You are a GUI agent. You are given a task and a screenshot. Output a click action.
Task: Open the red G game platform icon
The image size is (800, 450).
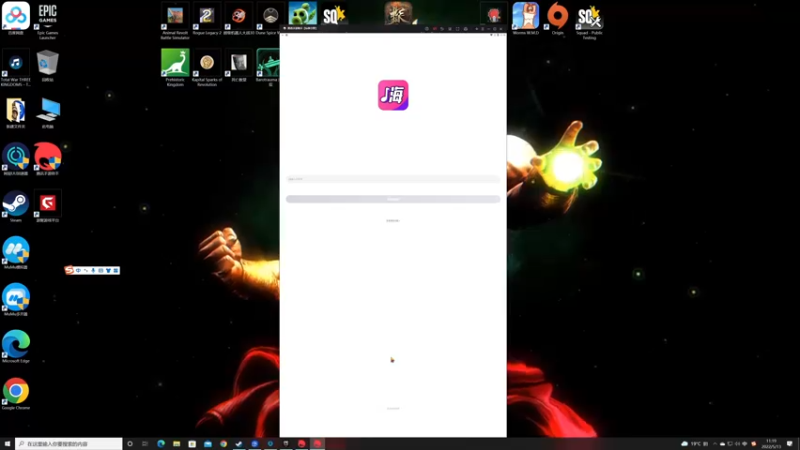tap(47, 204)
